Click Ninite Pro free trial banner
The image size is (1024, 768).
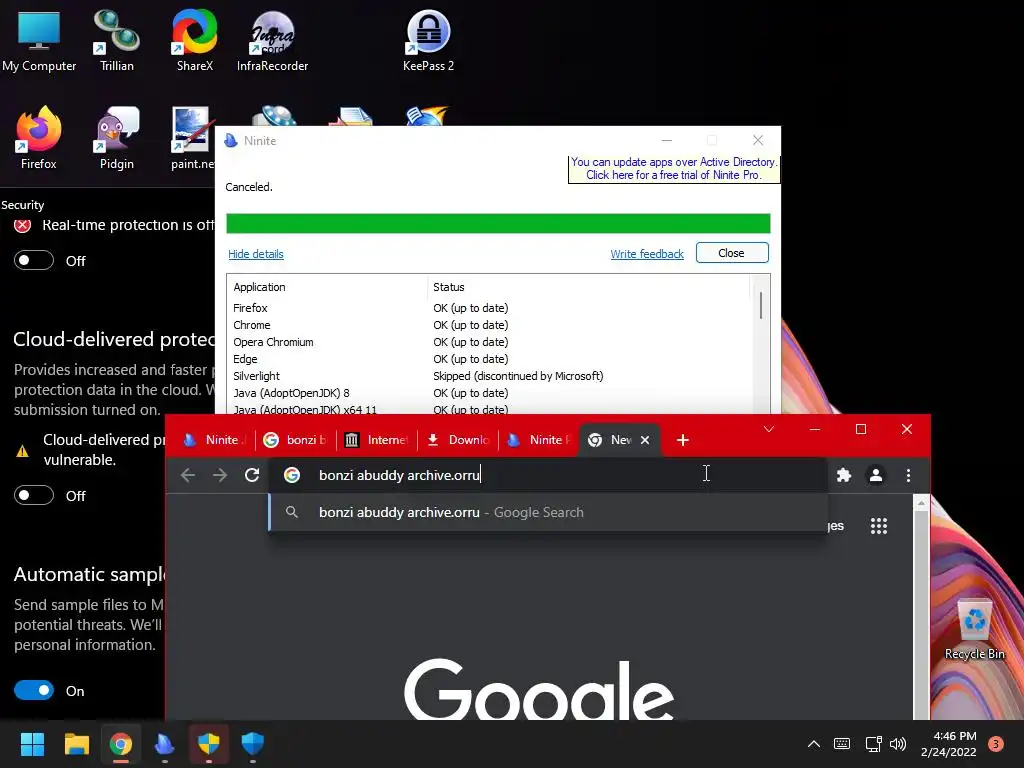[674, 168]
